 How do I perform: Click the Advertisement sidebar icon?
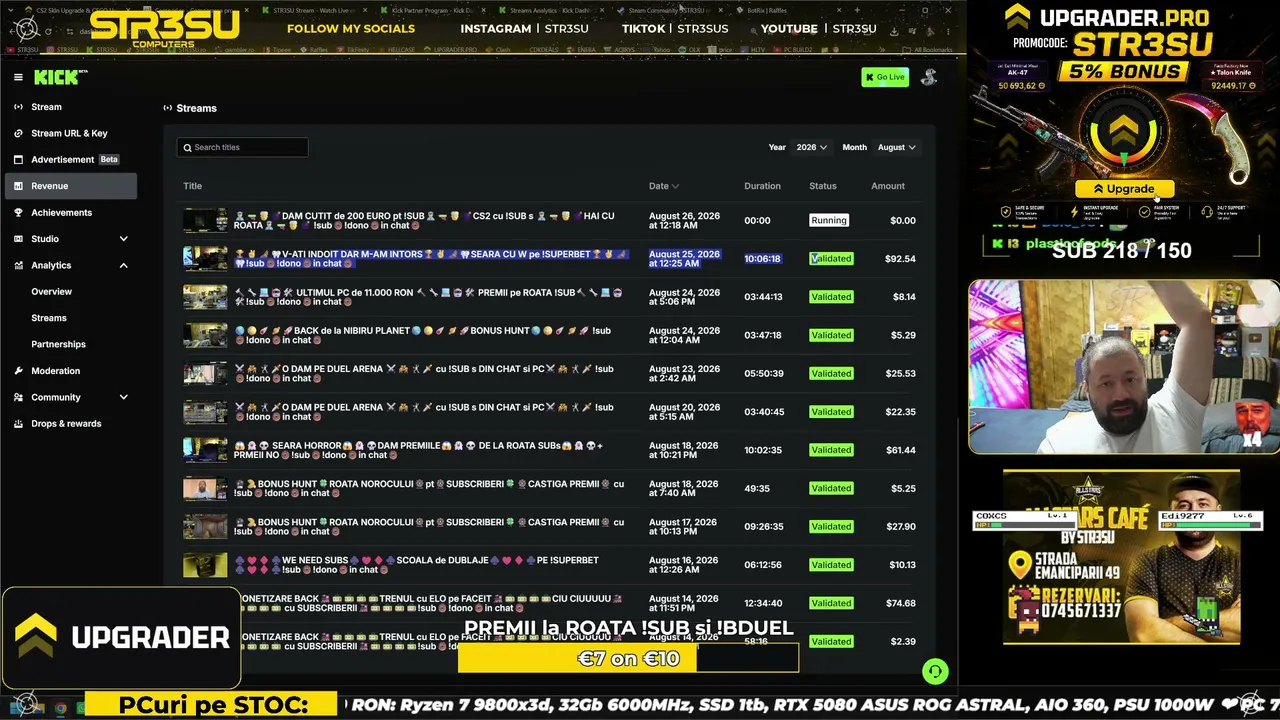[x=19, y=160]
